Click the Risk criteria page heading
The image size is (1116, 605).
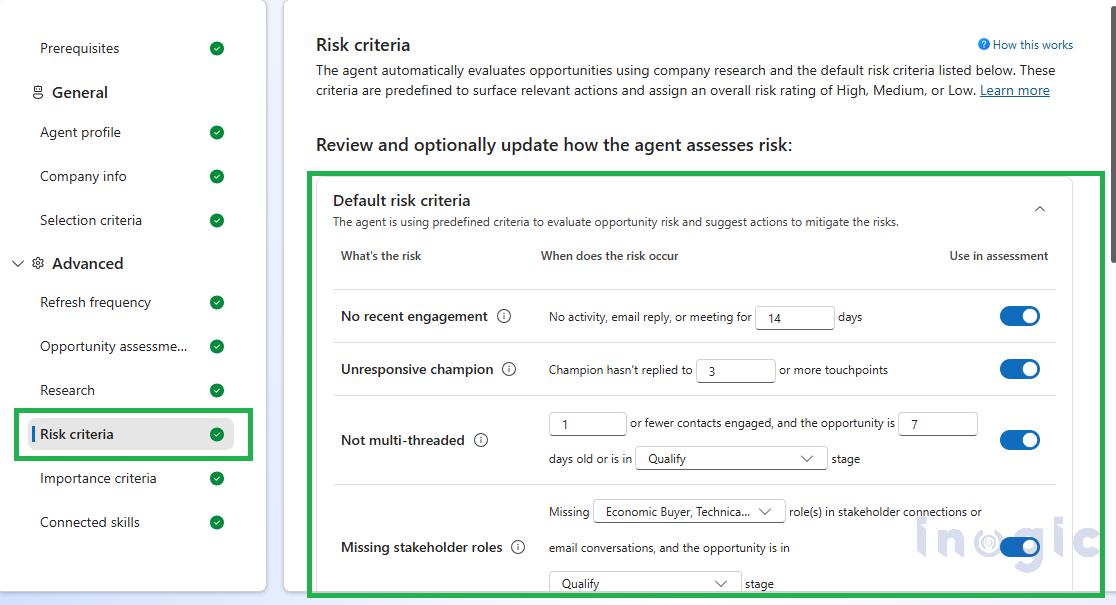[x=363, y=45]
